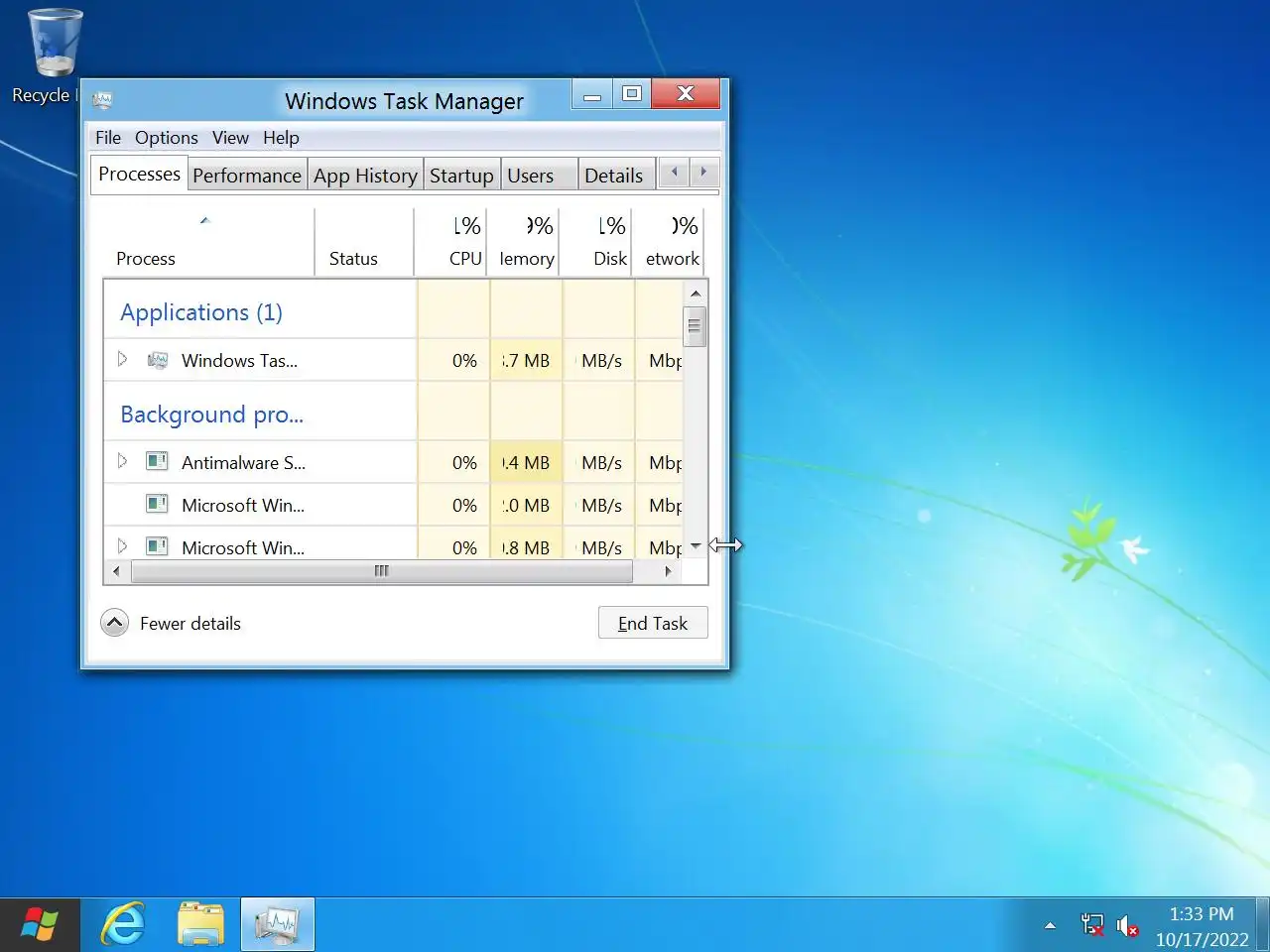Sort by the CPU column header
The width and height of the screenshot is (1270, 952).
(x=451, y=242)
